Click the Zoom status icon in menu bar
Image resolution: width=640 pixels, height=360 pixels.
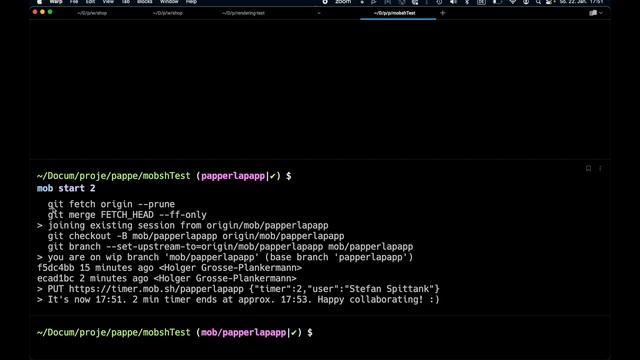(x=343, y=2)
